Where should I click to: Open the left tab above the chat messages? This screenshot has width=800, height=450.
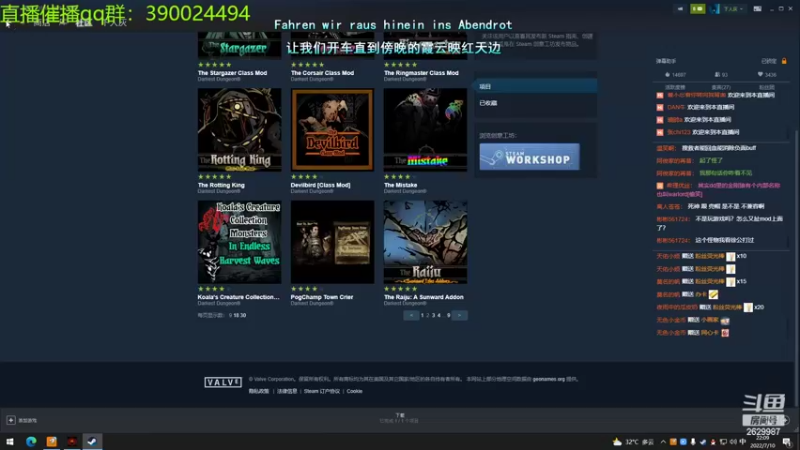tap(675, 87)
